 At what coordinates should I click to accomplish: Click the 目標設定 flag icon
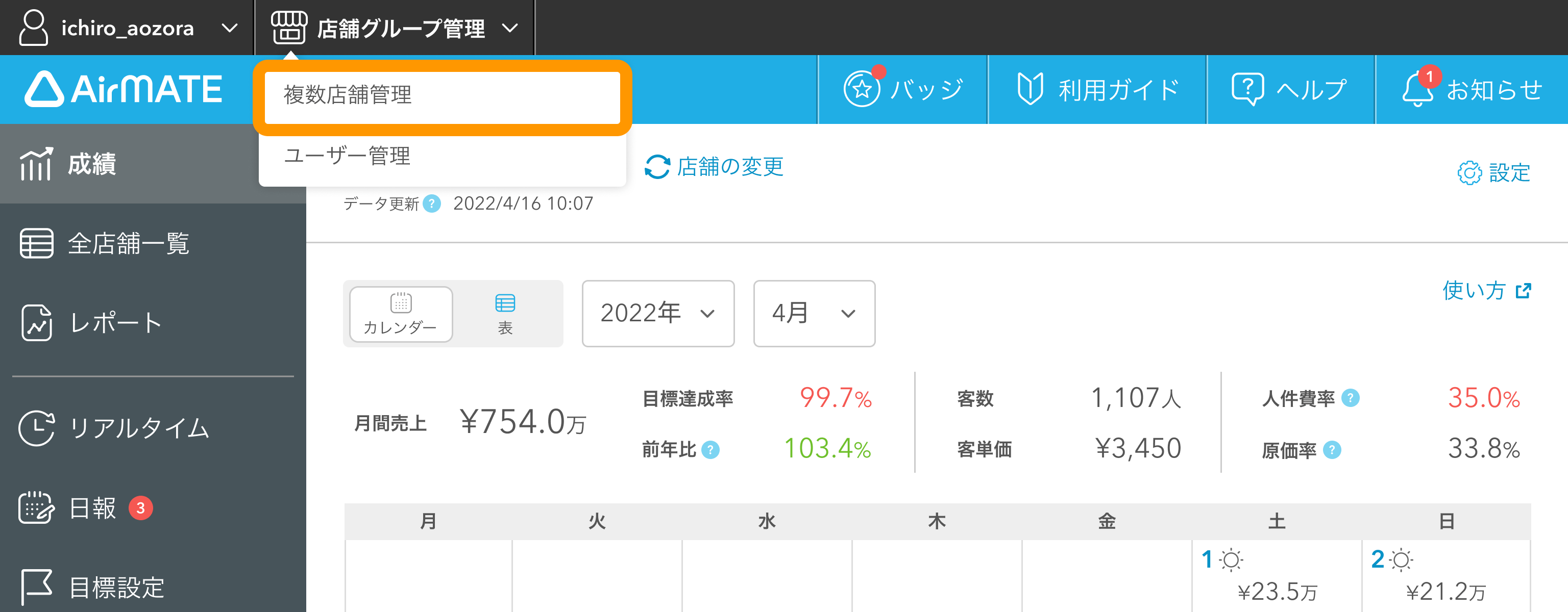37,586
